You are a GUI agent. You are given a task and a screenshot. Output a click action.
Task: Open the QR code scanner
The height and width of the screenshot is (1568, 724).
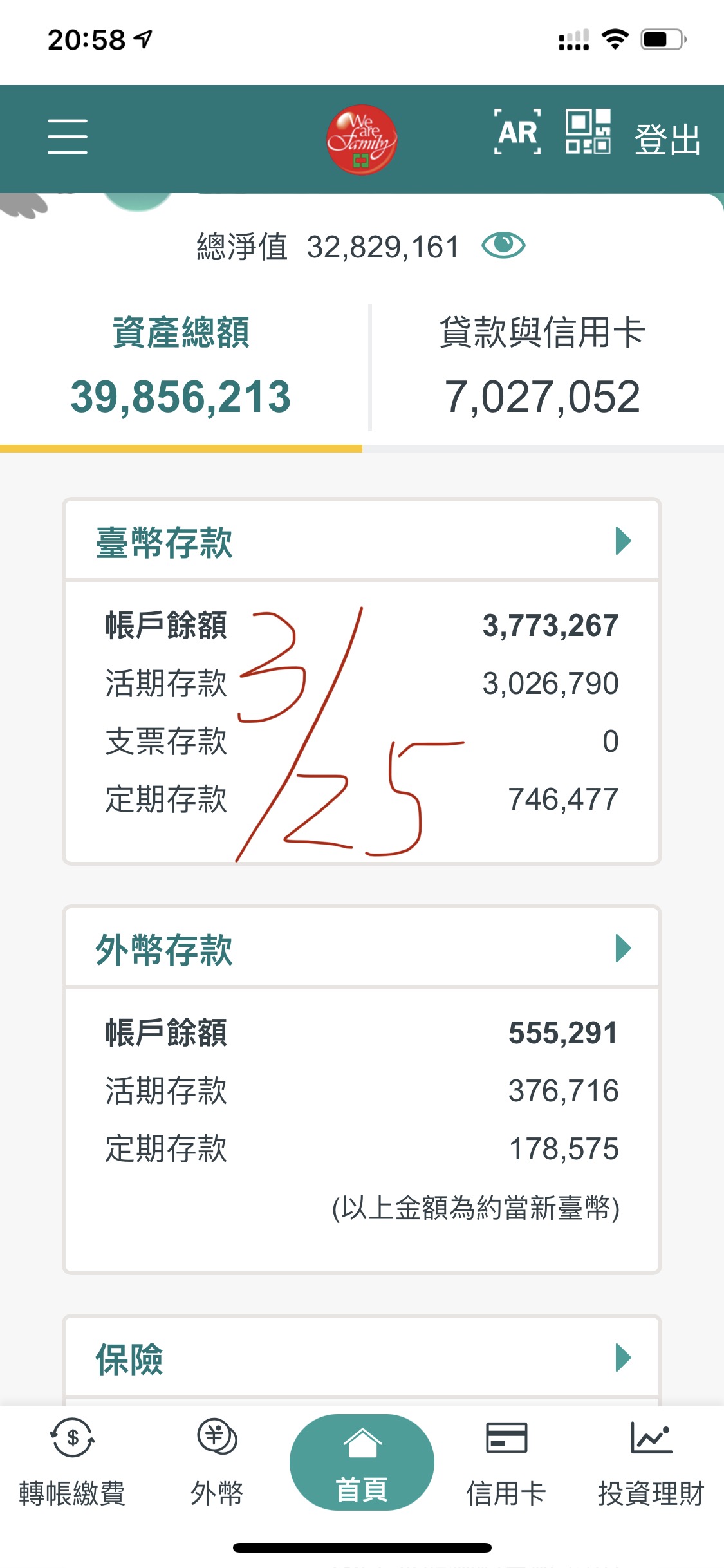[x=588, y=132]
